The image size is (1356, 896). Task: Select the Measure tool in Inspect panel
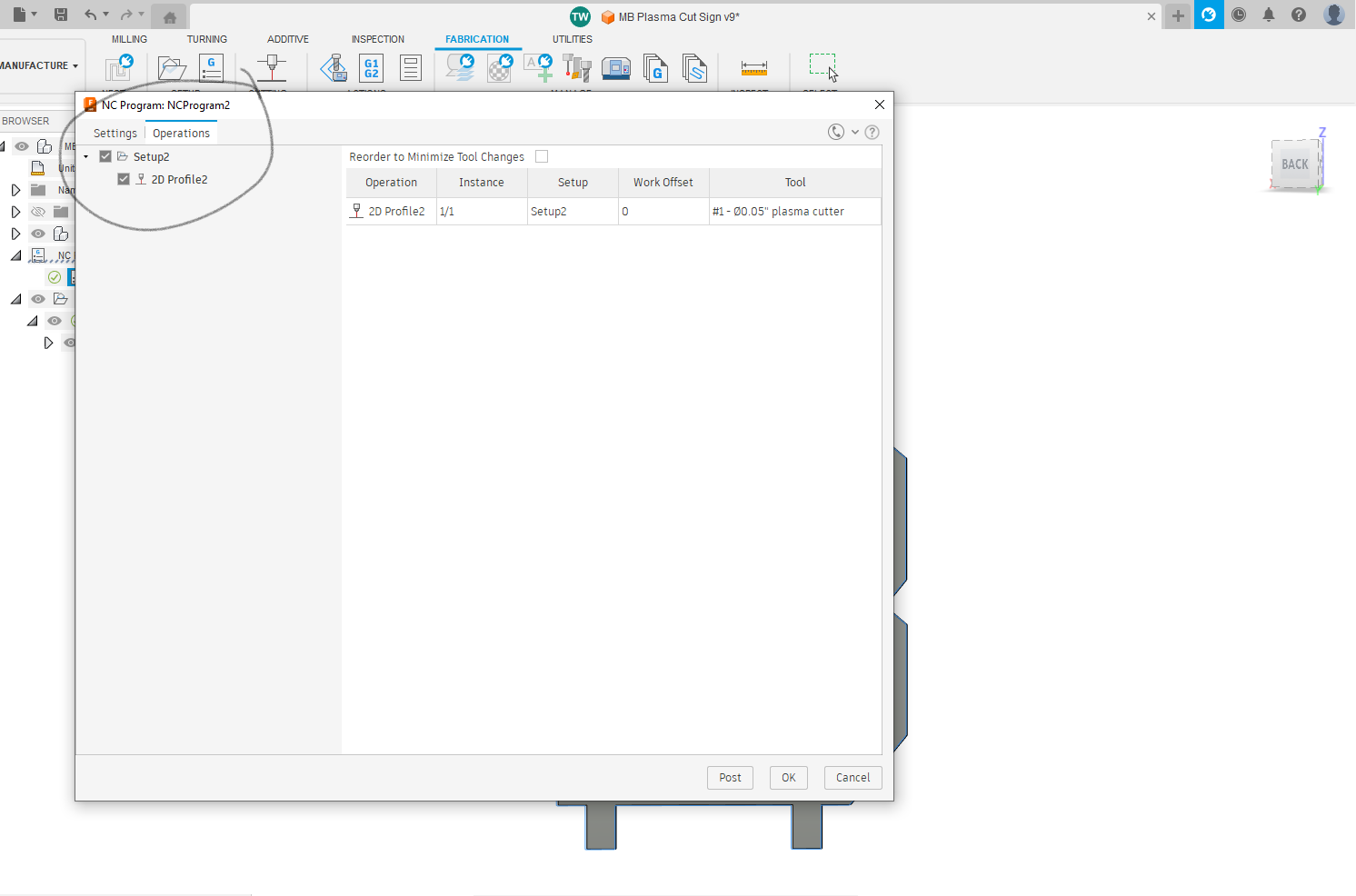[754, 68]
